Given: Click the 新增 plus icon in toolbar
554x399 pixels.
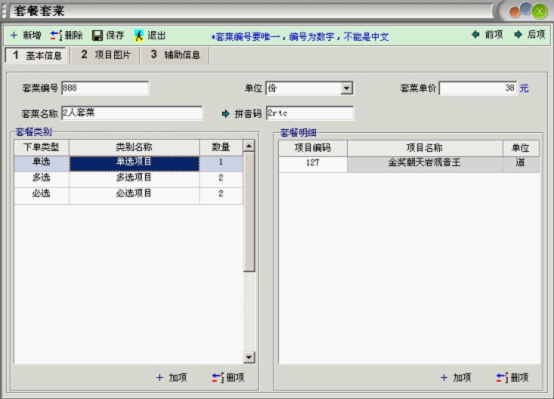Looking at the screenshot, I should tap(14, 35).
